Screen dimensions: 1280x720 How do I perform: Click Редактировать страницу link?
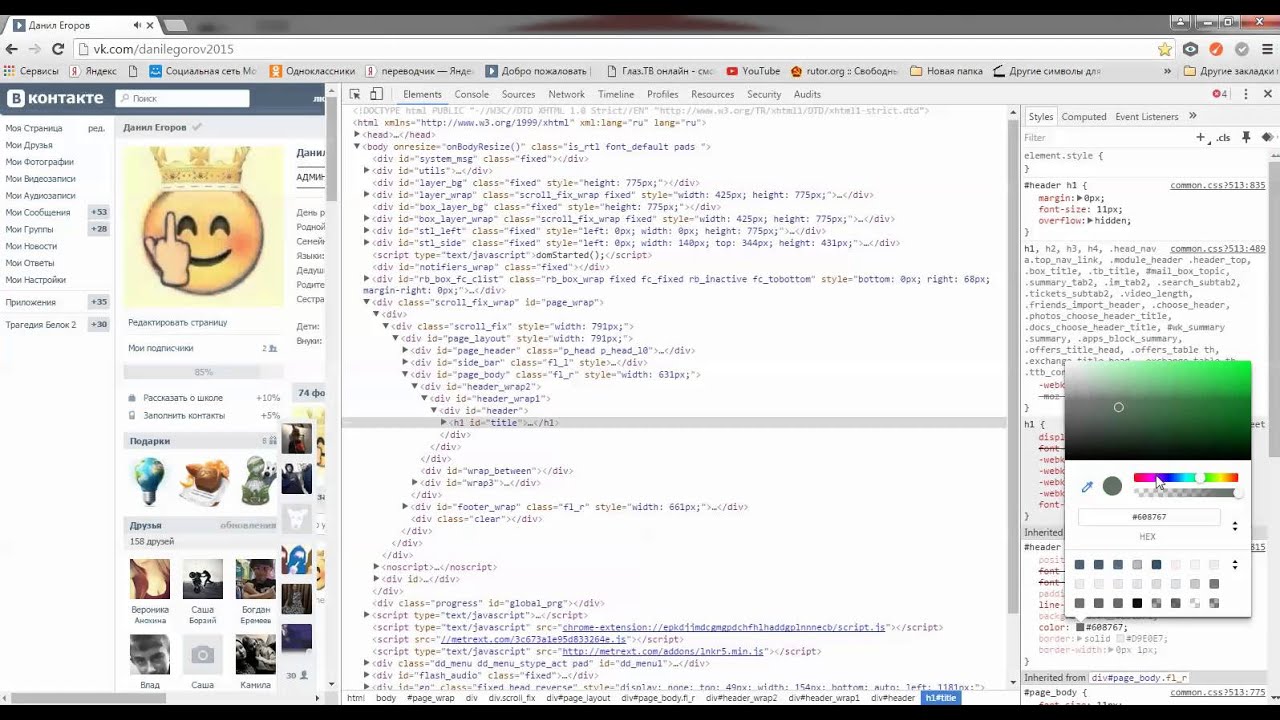point(178,322)
